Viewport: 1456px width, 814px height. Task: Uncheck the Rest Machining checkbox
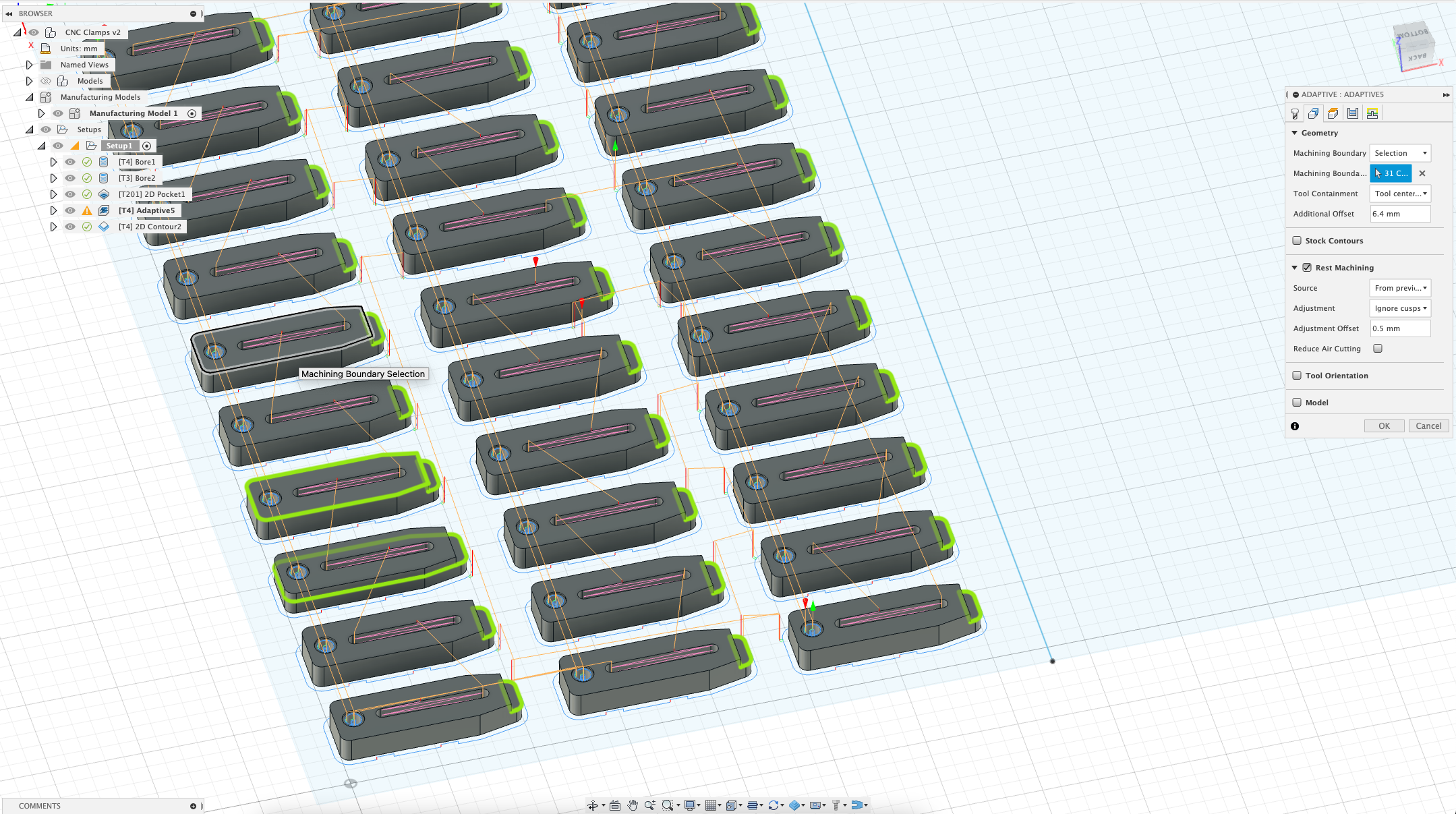1307,268
